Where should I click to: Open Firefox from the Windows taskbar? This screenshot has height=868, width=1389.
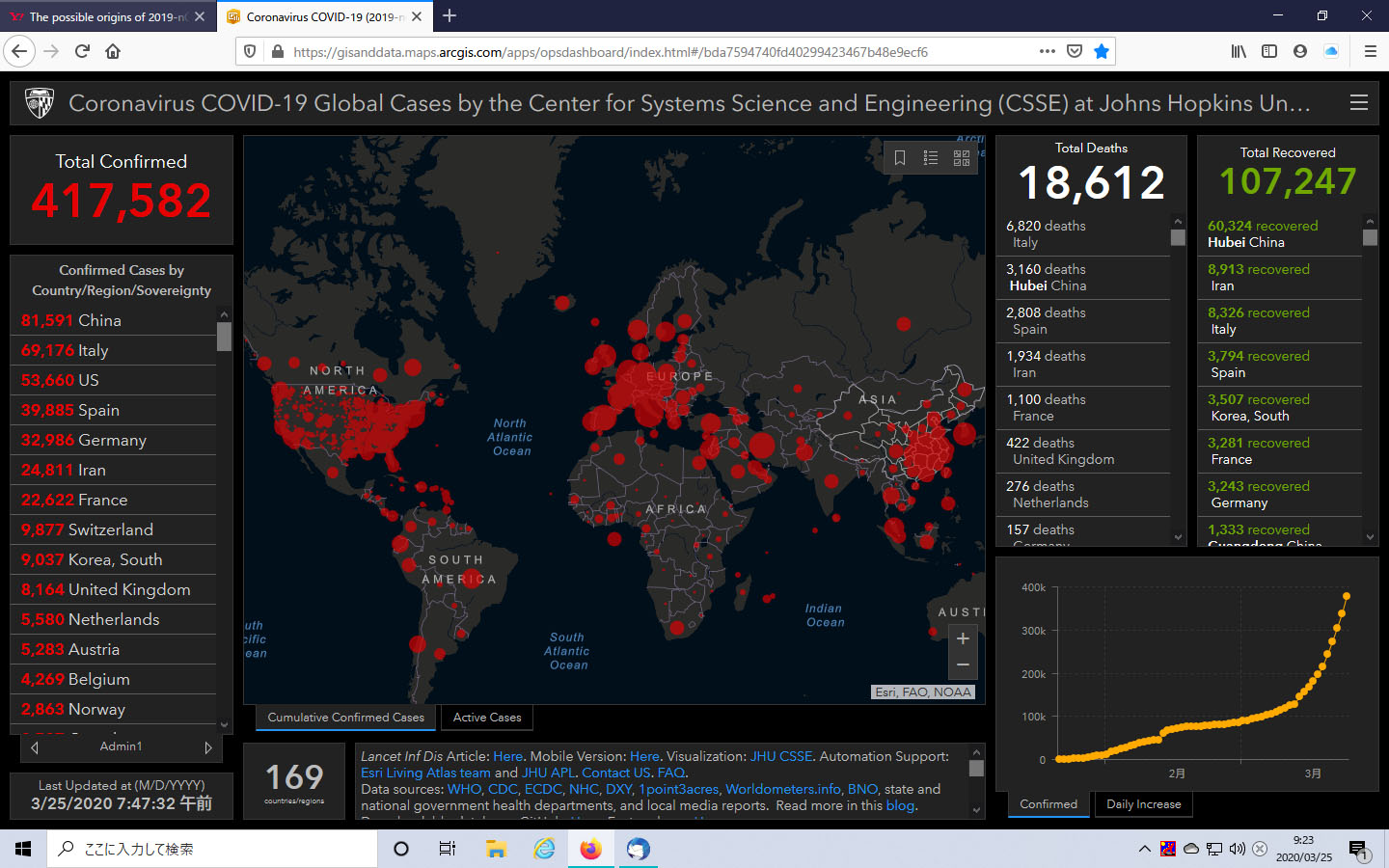(x=590, y=849)
